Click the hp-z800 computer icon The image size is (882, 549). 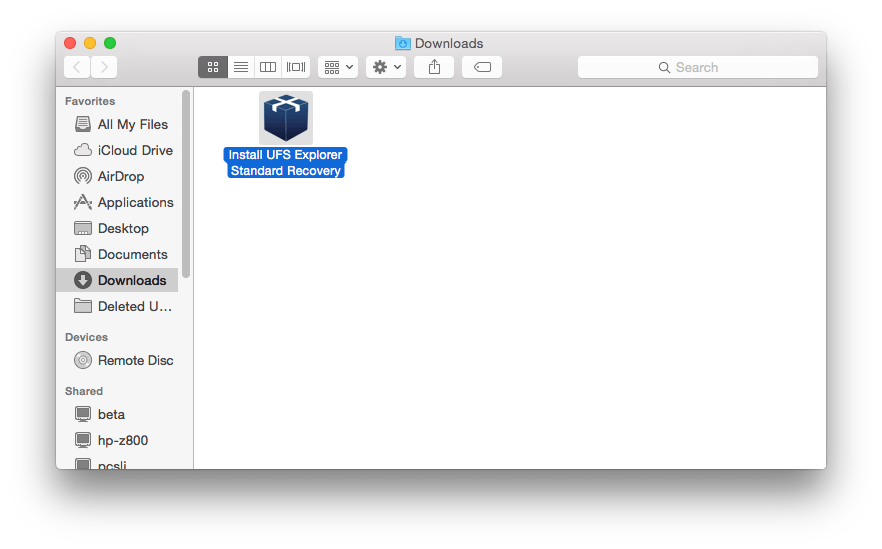point(83,440)
